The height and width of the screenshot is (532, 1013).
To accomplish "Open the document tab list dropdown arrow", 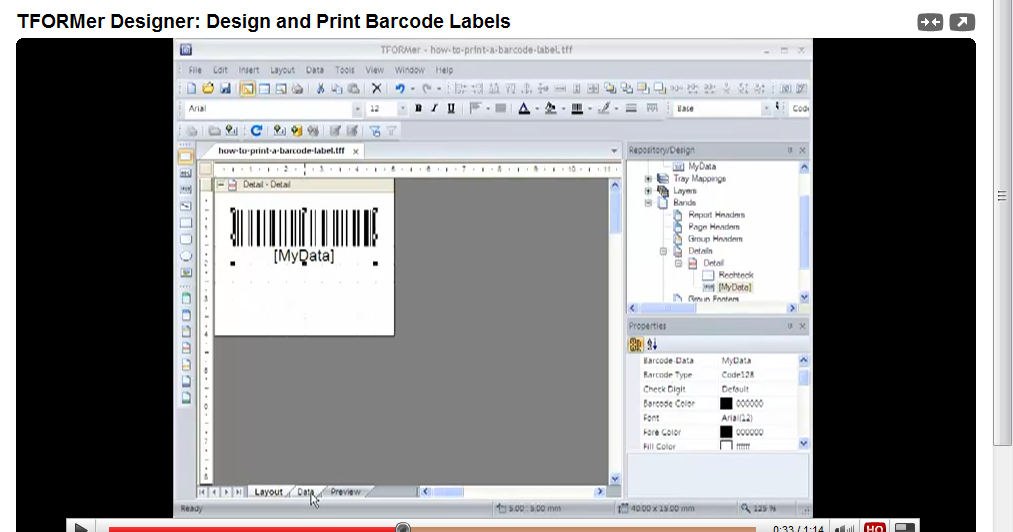I will tap(614, 151).
